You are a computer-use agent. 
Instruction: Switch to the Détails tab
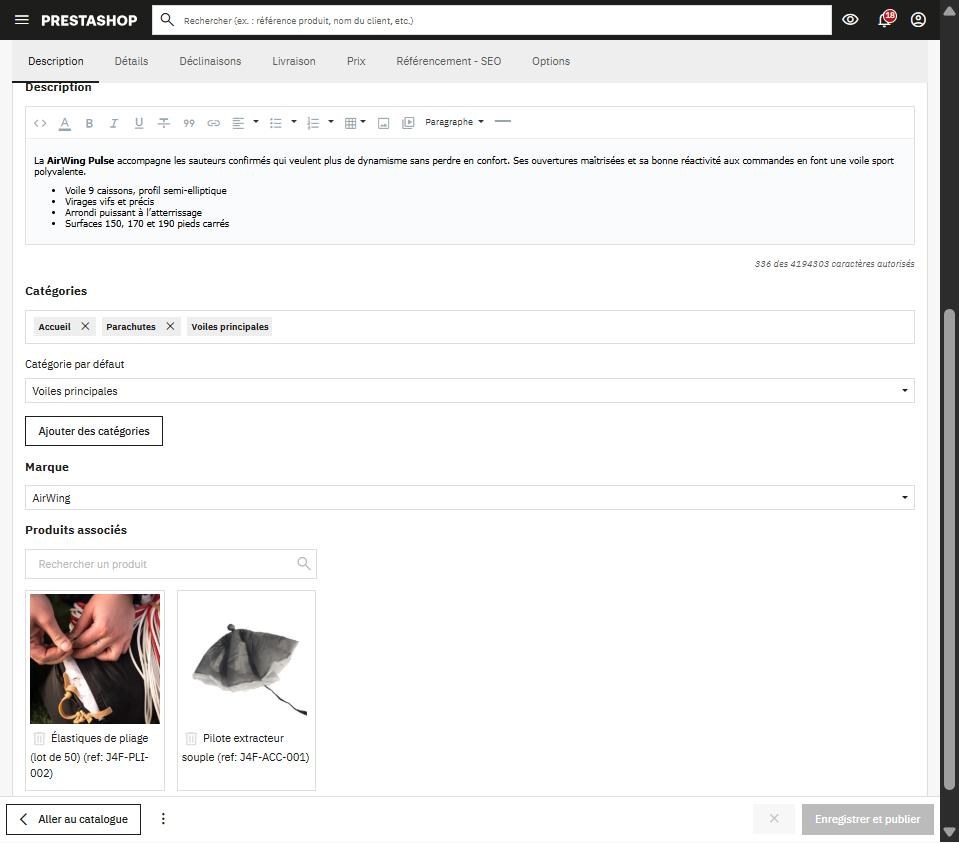click(131, 61)
